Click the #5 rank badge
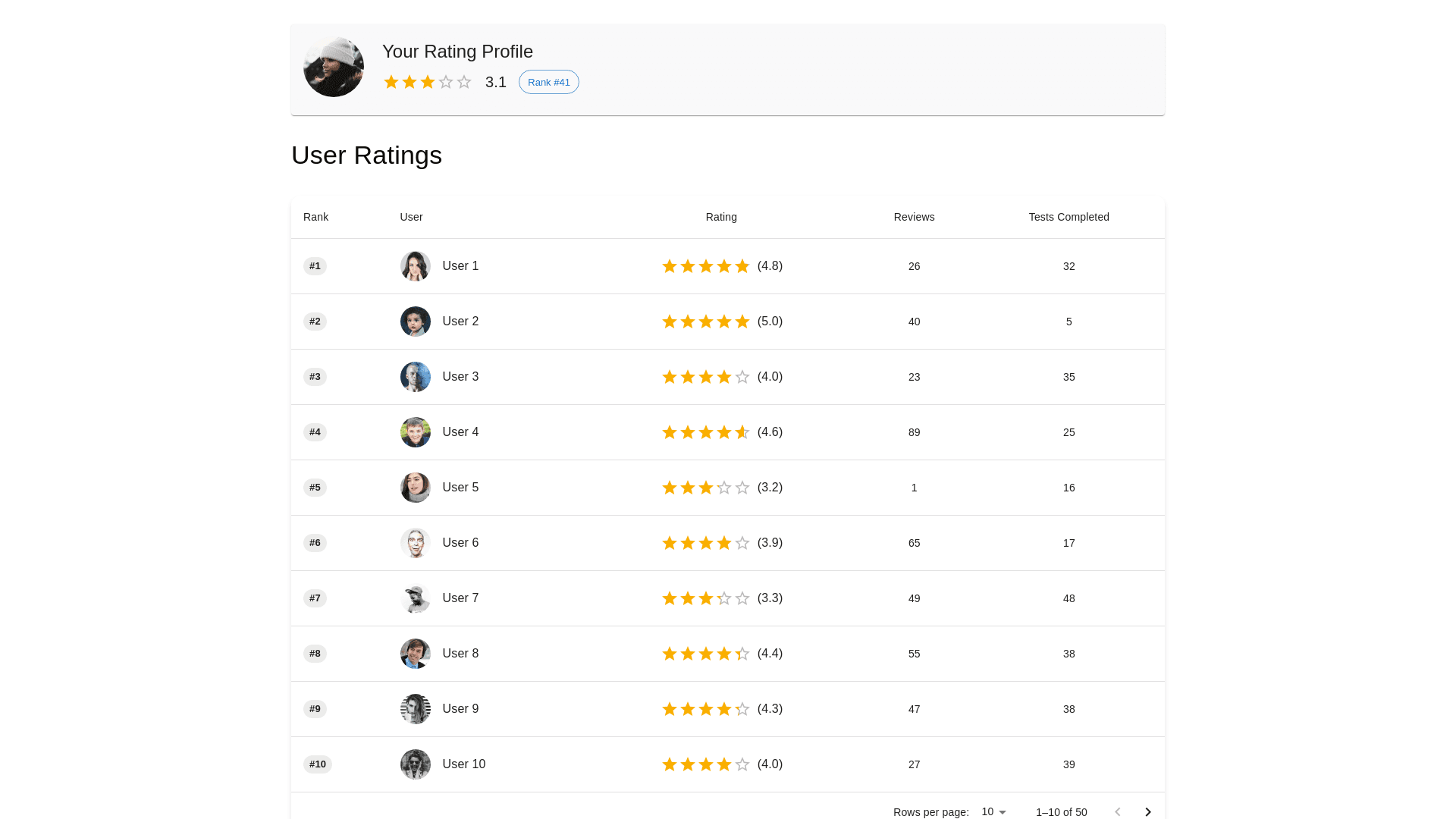Screen dimensions: 1456x819 pos(315,488)
